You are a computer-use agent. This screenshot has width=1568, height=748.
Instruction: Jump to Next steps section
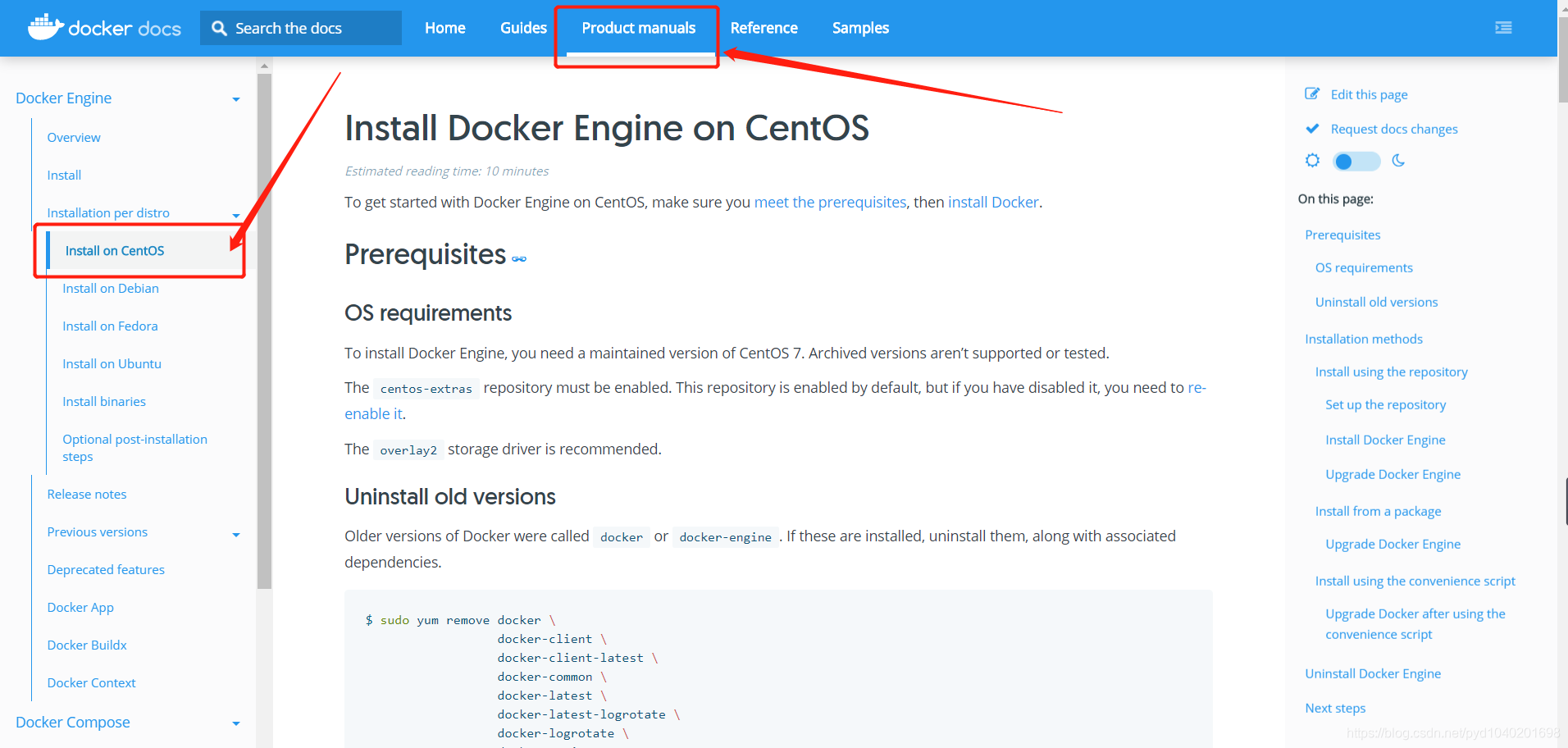pos(1335,708)
